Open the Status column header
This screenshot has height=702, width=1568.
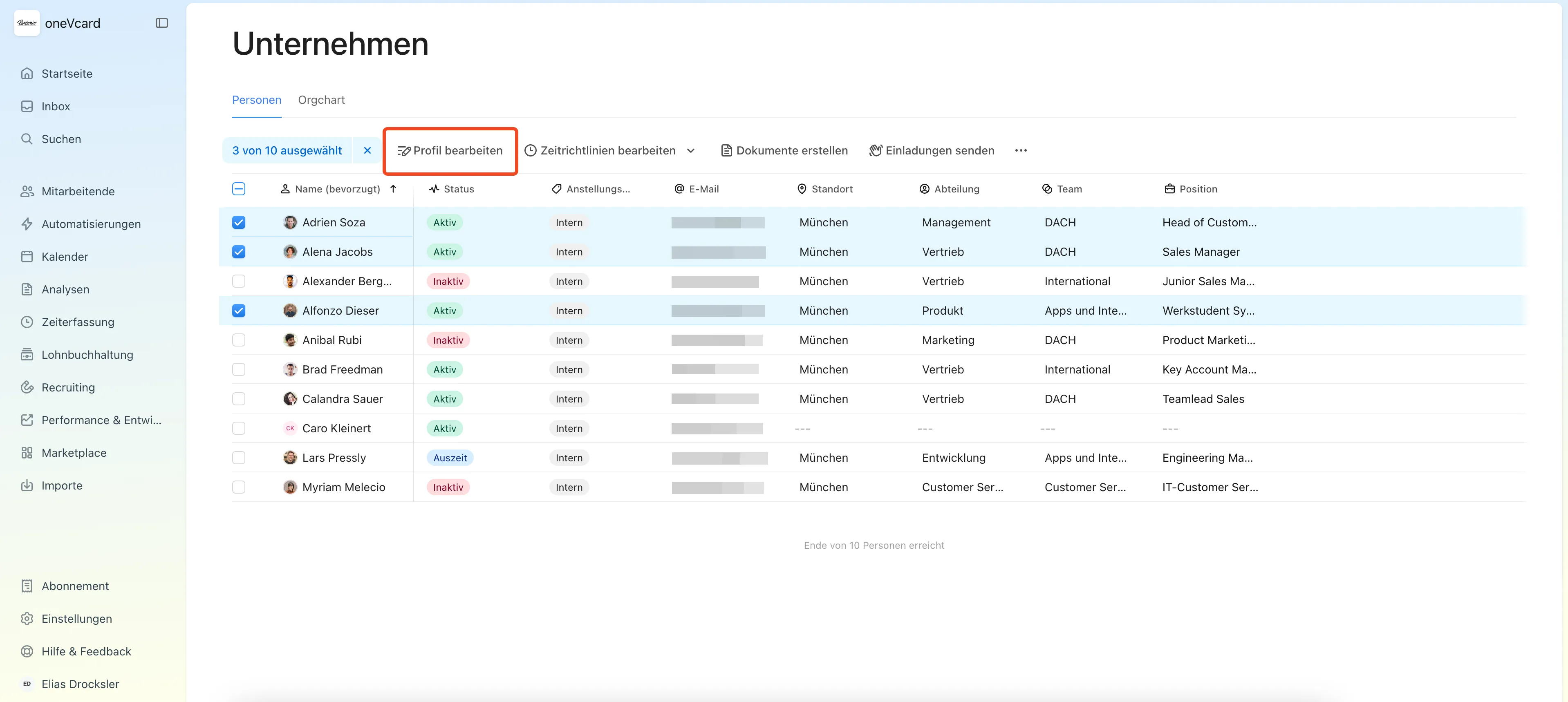coord(451,189)
